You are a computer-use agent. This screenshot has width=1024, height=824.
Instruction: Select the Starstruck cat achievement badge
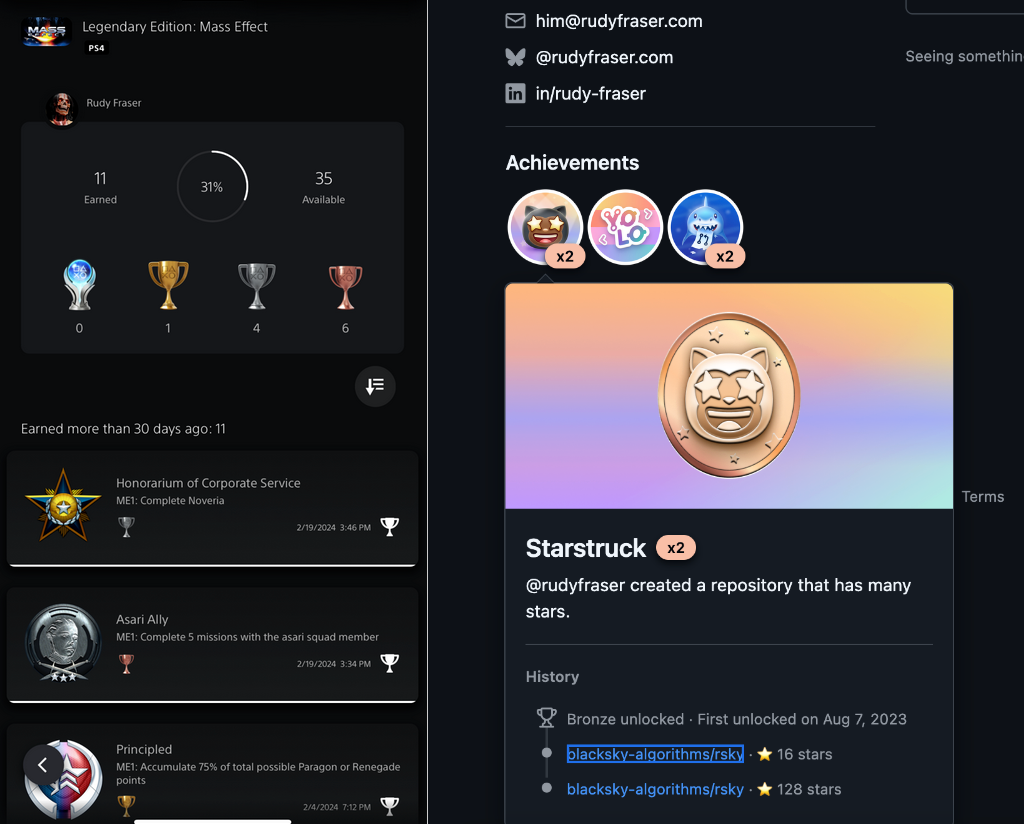pyautogui.click(x=545, y=227)
